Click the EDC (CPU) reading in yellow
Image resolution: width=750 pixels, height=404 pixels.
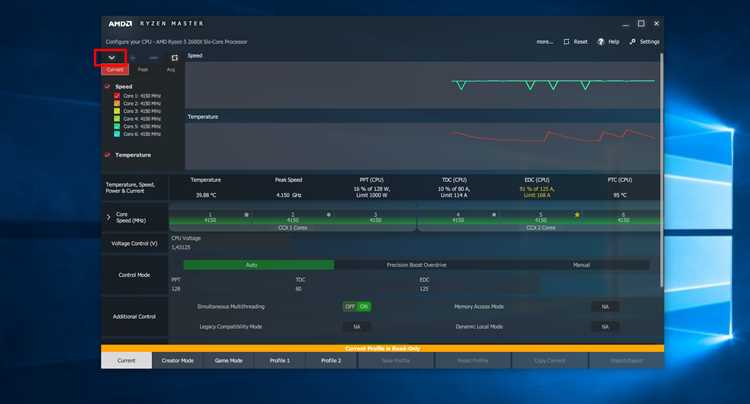(x=537, y=192)
